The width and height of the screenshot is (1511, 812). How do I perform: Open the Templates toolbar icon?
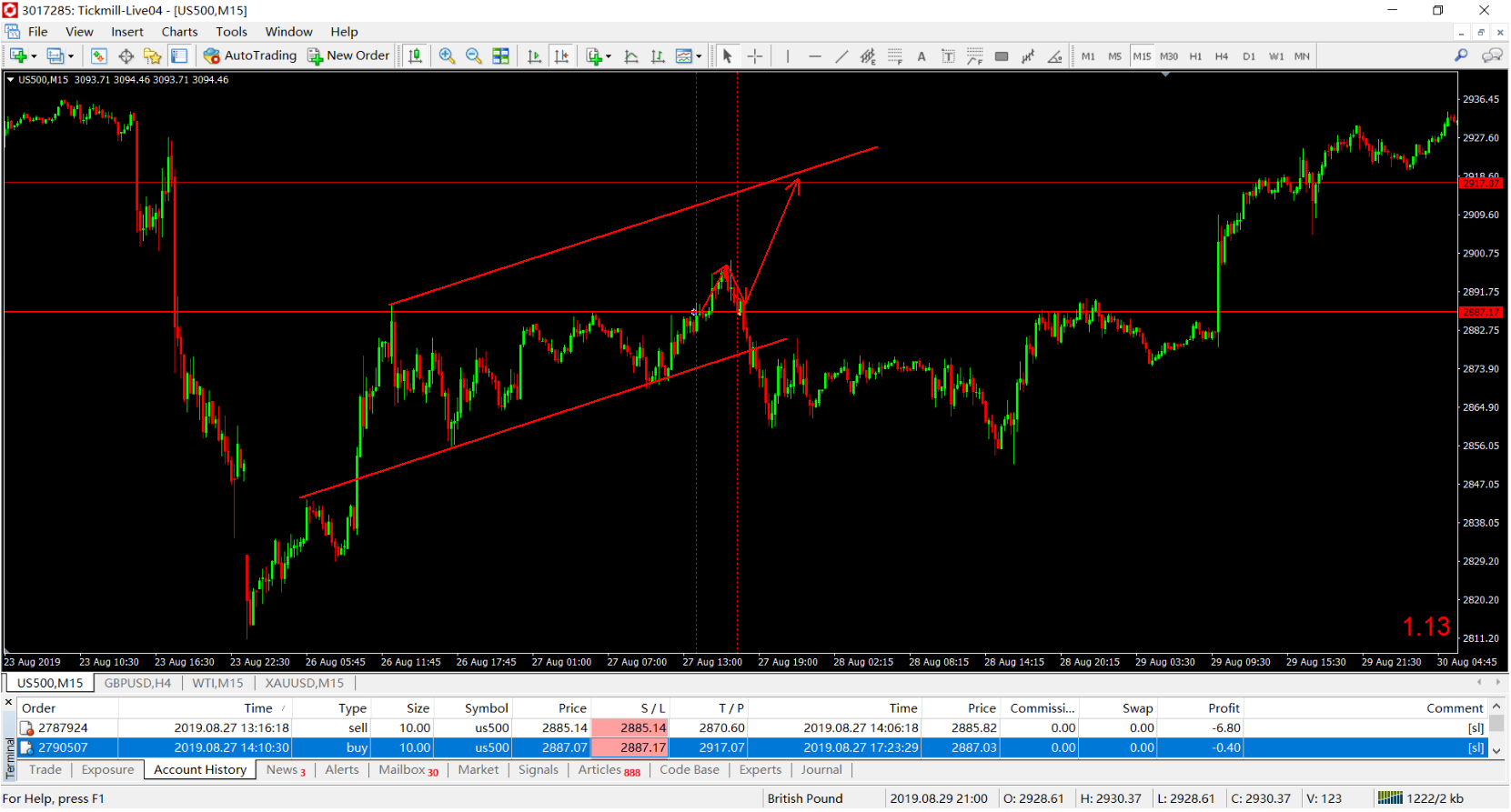pyautogui.click(x=684, y=56)
